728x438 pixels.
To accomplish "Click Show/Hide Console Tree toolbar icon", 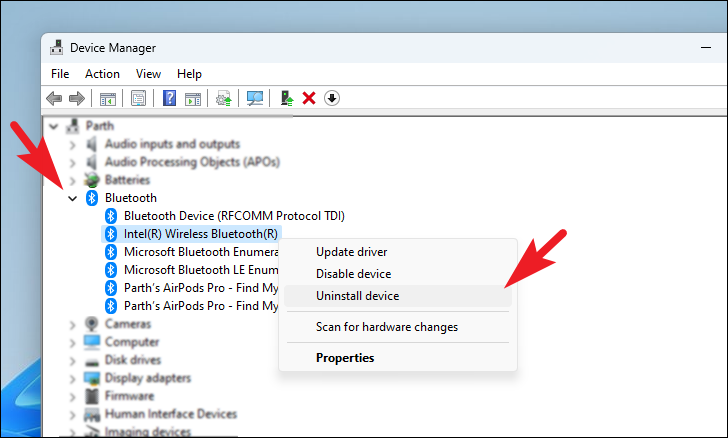I will 108,98.
